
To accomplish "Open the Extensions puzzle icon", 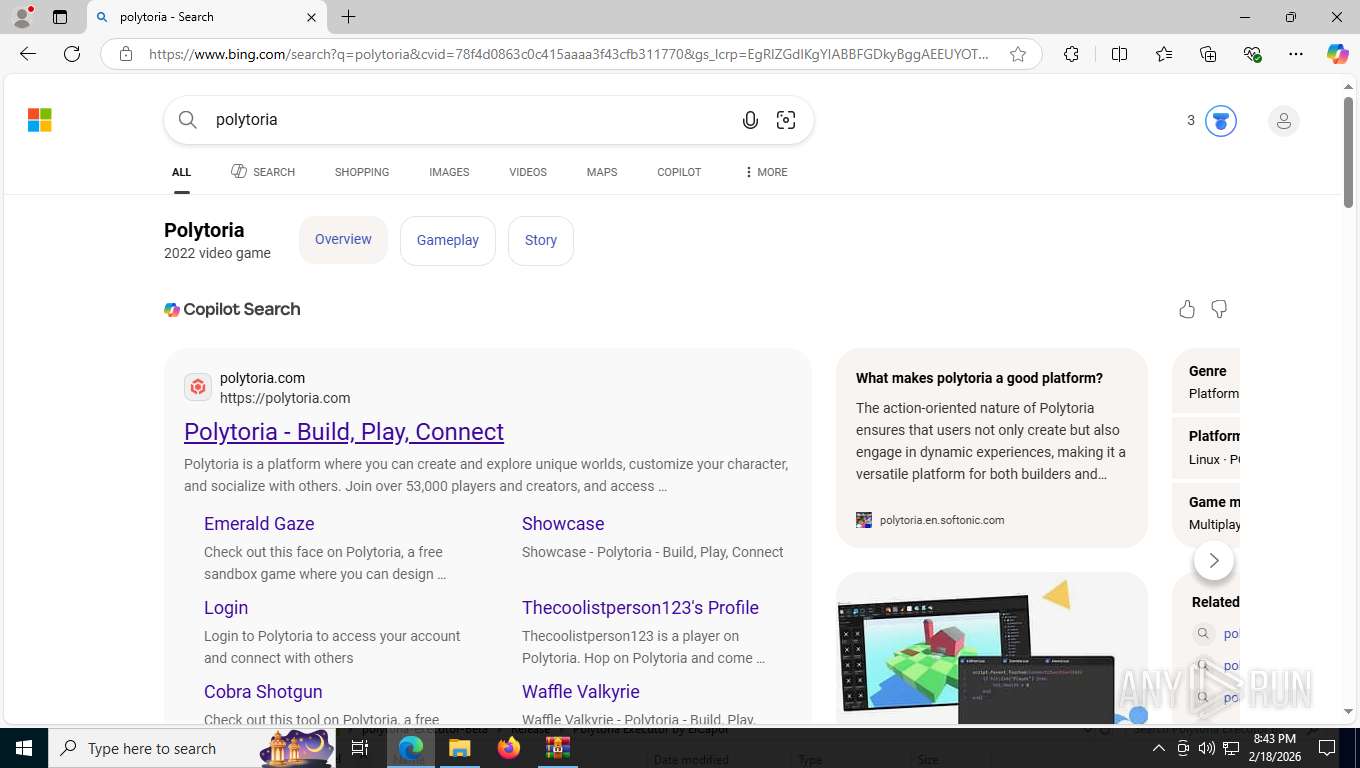I will [1071, 54].
